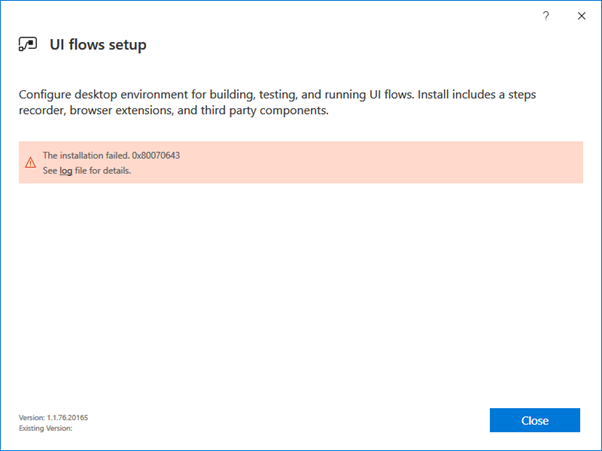Click the red warning triangle icon
Image resolution: width=602 pixels, height=451 pixels.
coord(30,163)
